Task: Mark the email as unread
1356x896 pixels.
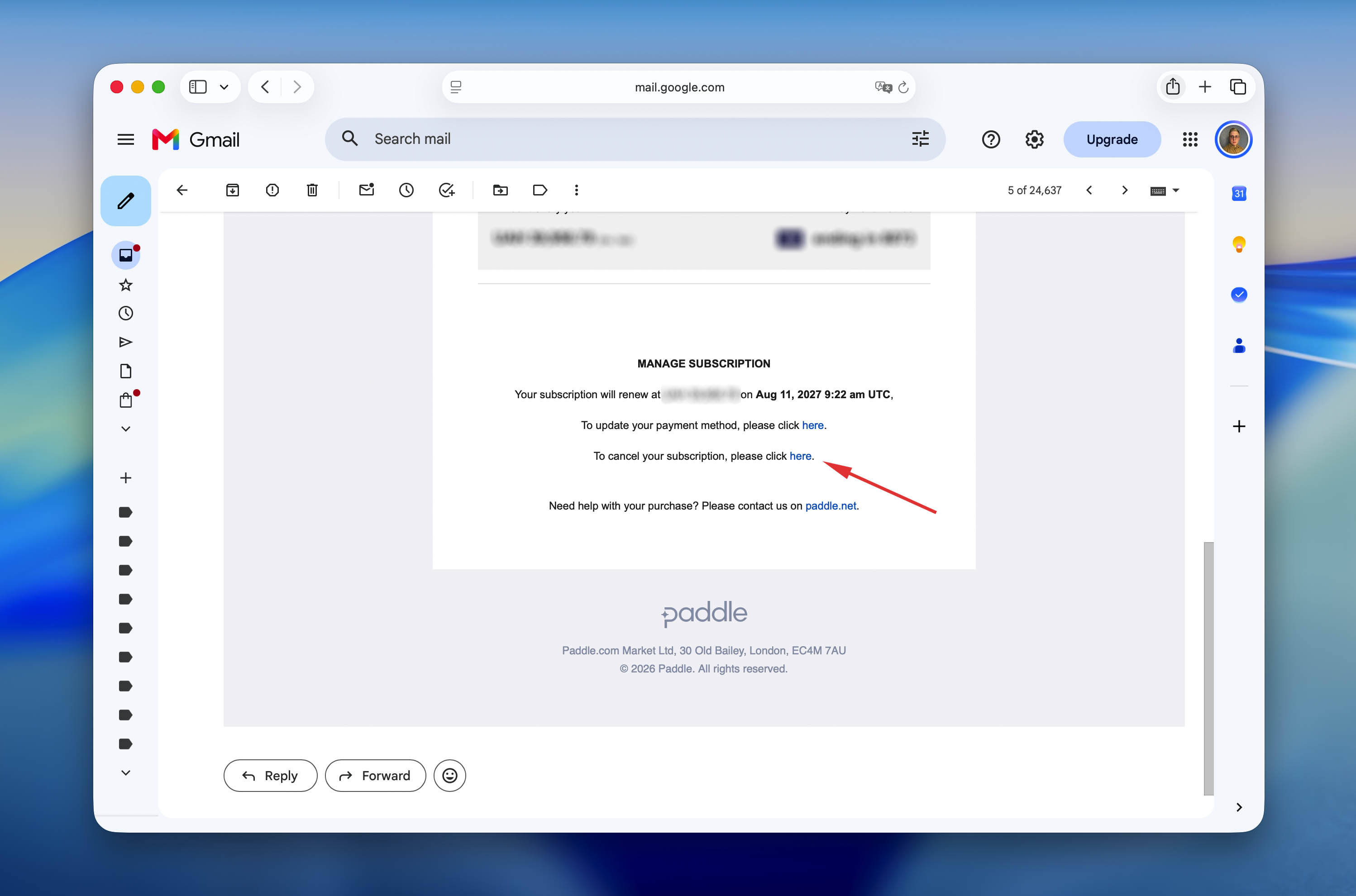Action: 366,190
